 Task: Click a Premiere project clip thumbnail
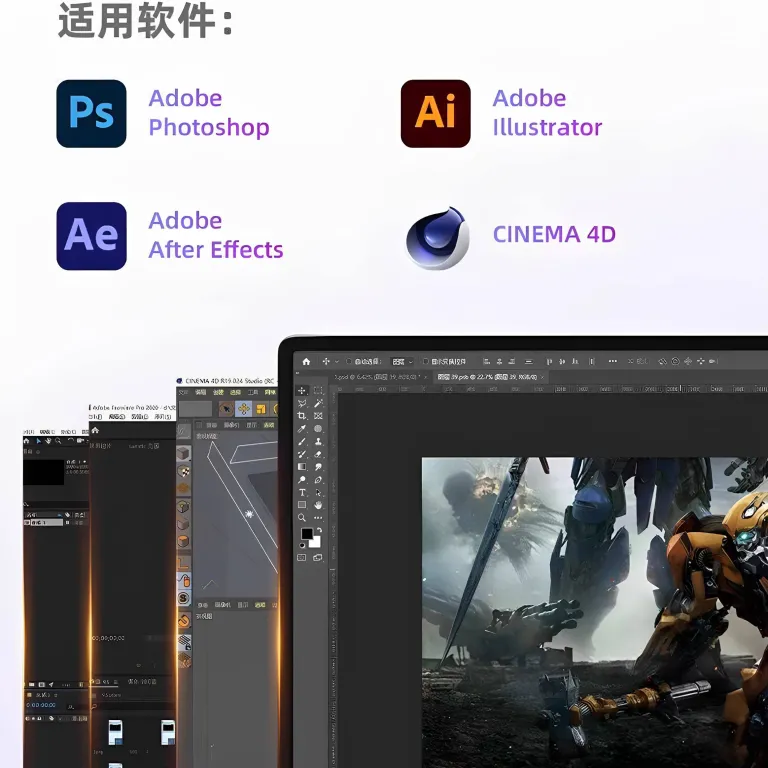(116, 732)
